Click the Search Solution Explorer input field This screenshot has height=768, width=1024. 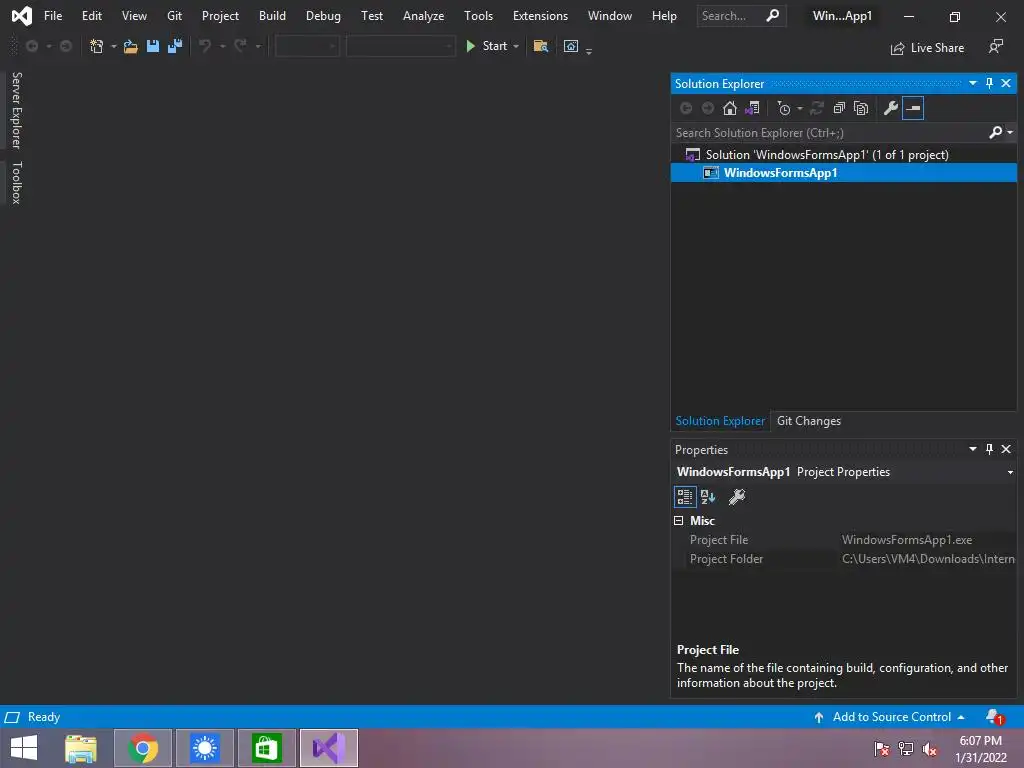tap(829, 133)
